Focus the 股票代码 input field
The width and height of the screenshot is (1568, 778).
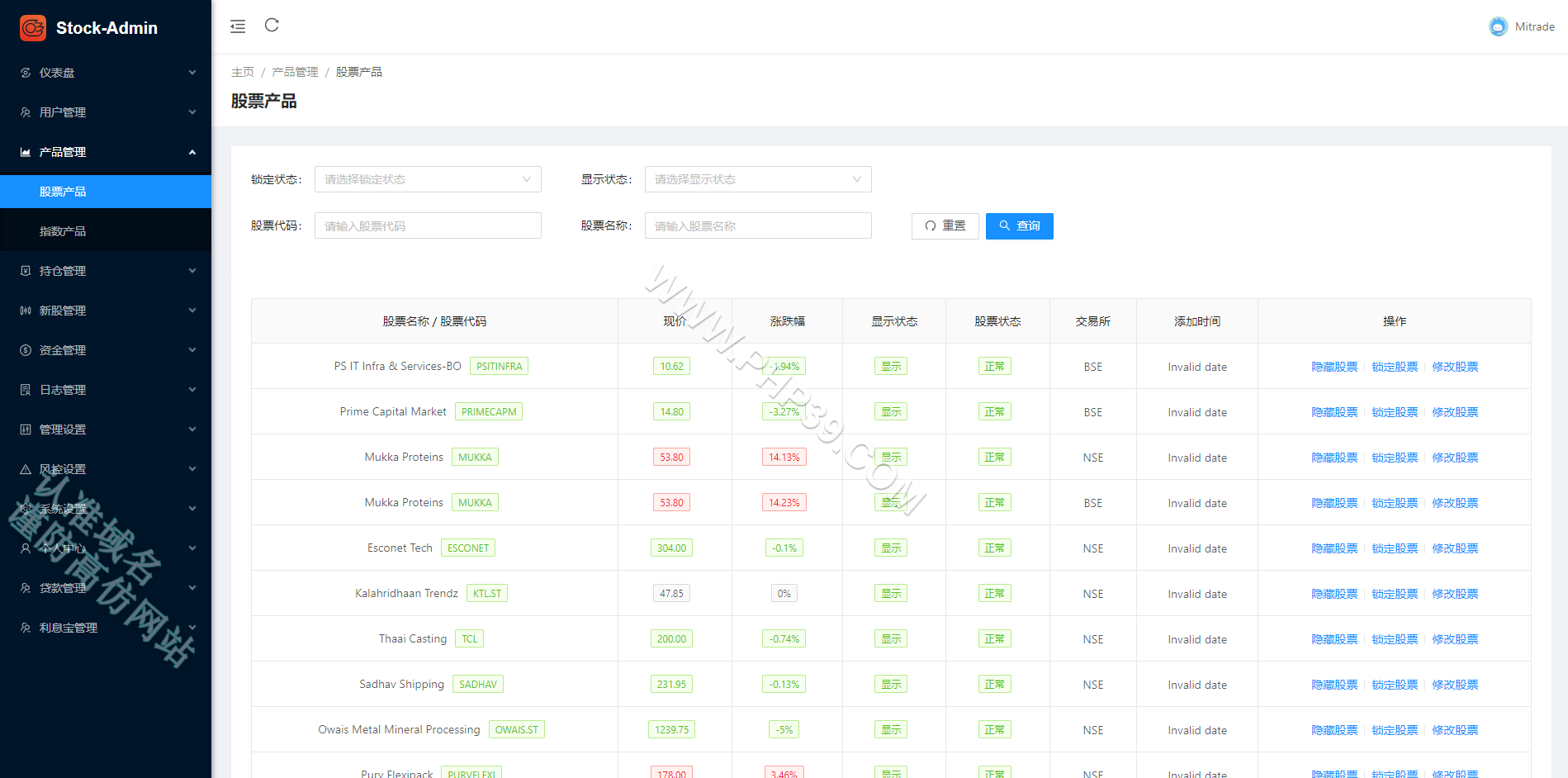[428, 225]
